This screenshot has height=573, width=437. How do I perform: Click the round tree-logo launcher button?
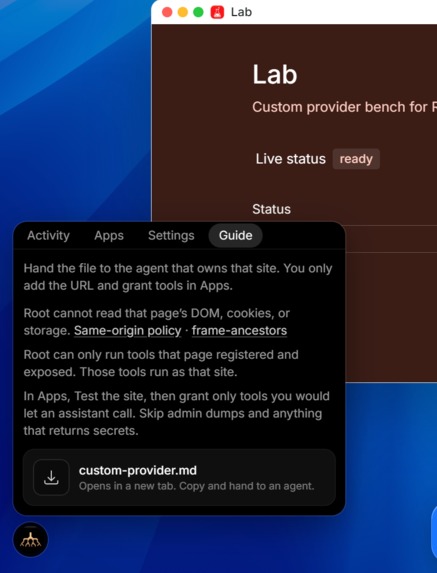tap(30, 539)
